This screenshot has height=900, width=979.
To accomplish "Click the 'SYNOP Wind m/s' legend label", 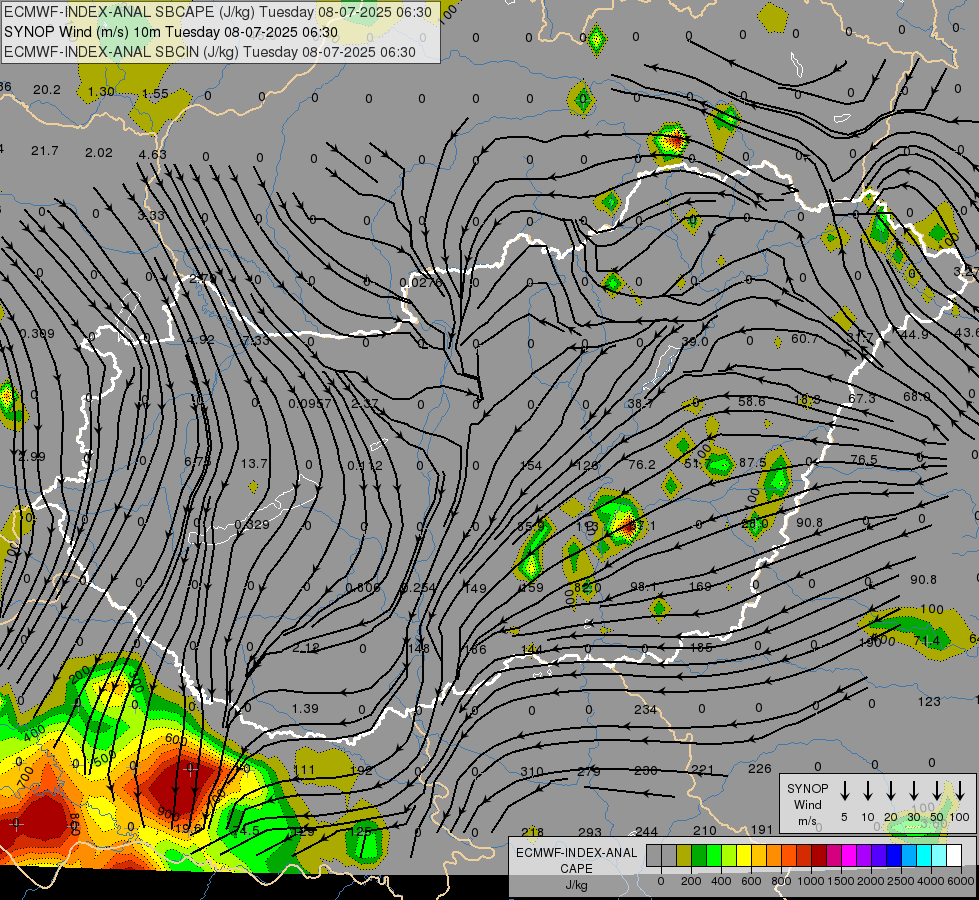I will coord(807,804).
